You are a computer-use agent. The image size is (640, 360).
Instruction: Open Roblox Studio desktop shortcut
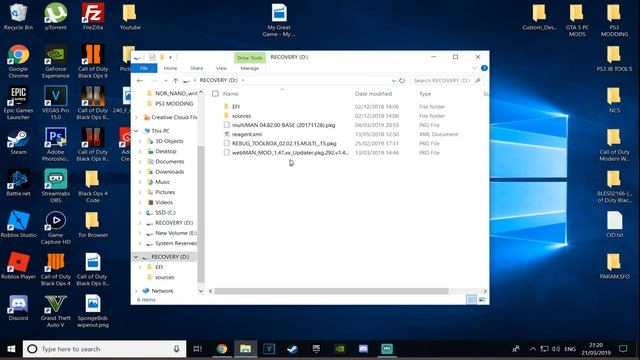pyautogui.click(x=18, y=224)
